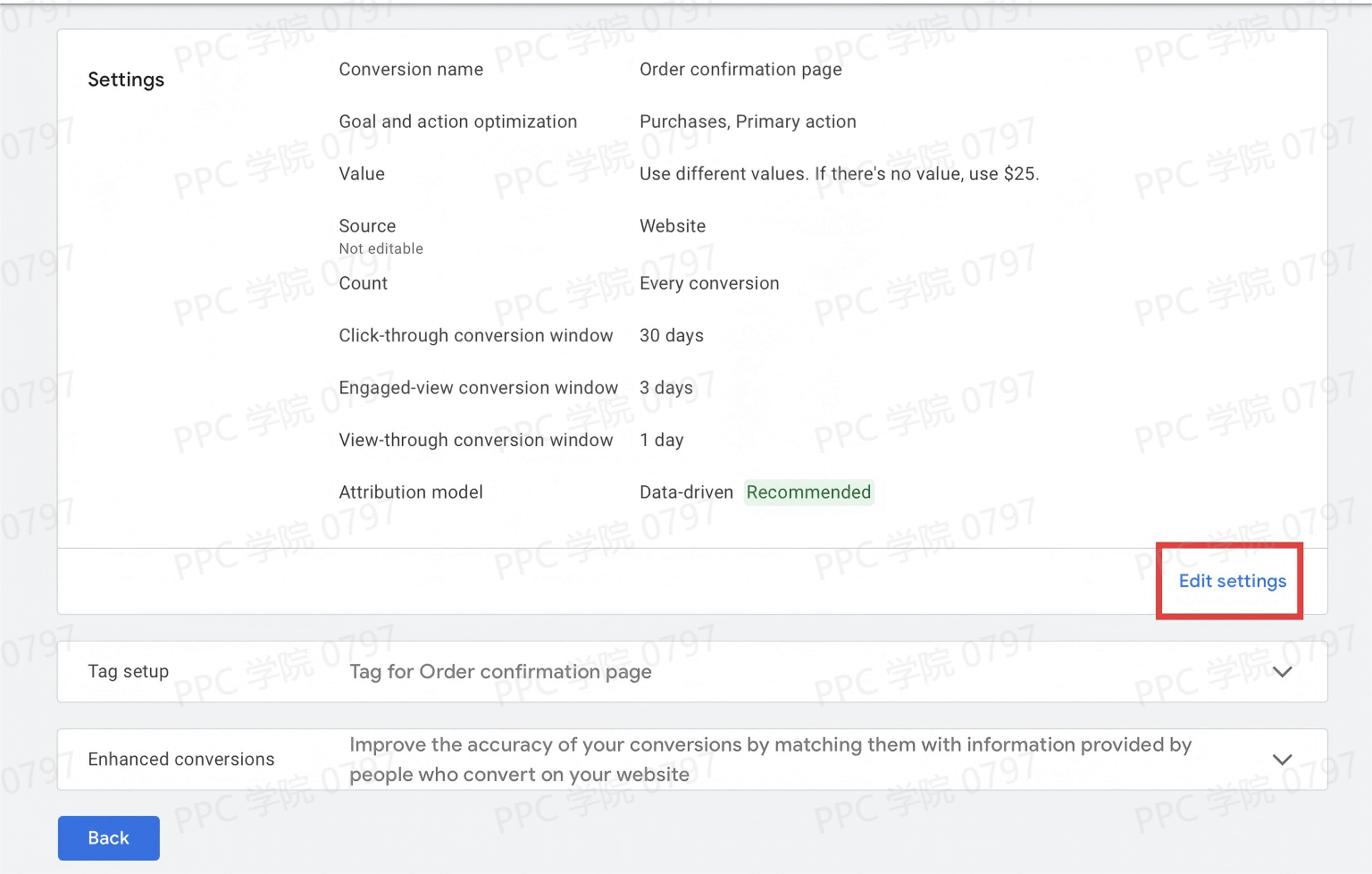This screenshot has width=1372, height=874.
Task: Expand the Enhanced conversions chevron arrow
Action: (1282, 760)
